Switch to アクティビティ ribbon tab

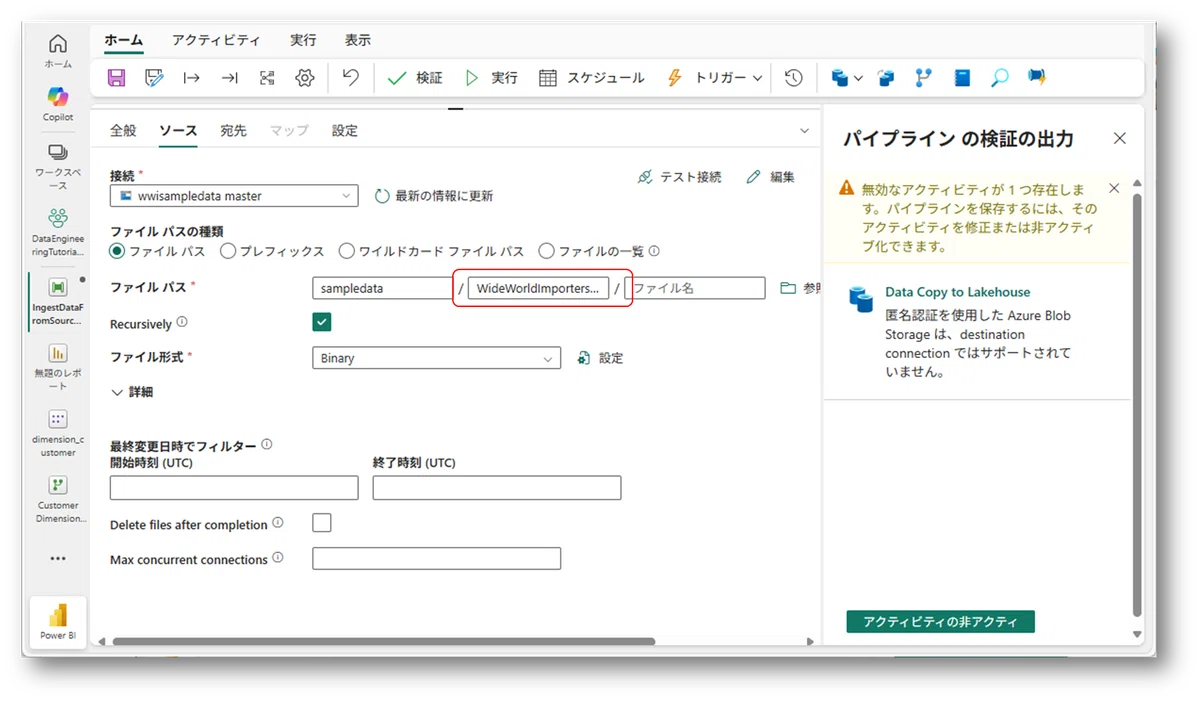pos(216,40)
